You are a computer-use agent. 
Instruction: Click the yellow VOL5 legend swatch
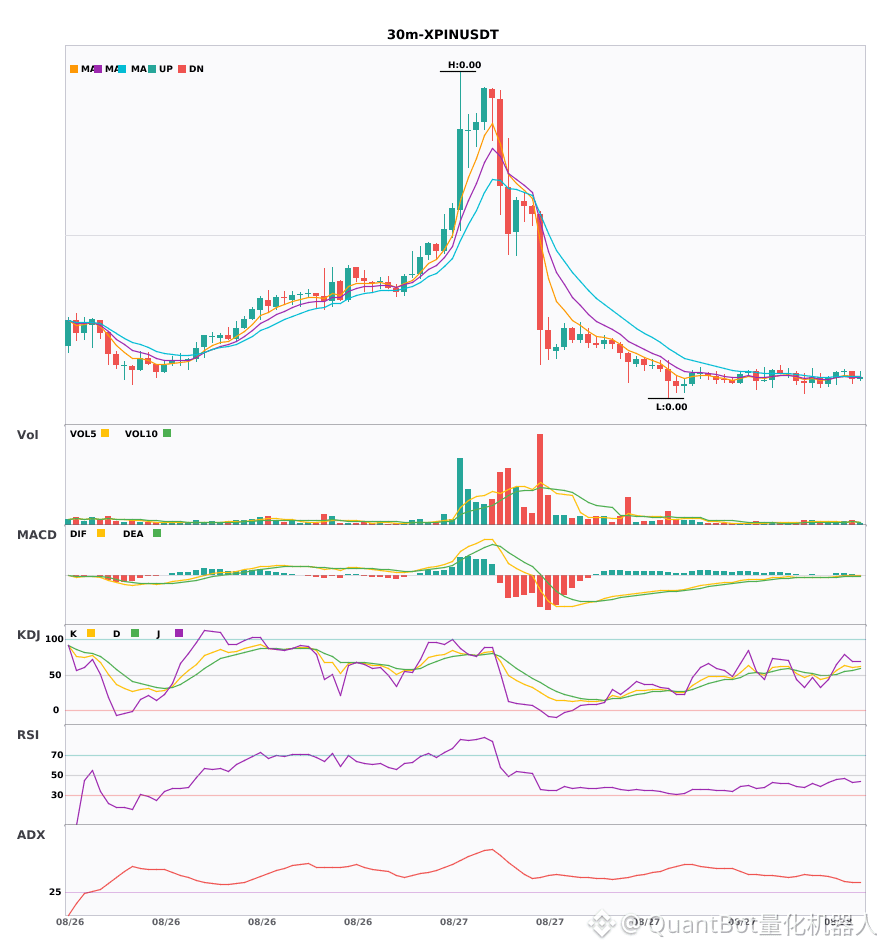click(105, 433)
